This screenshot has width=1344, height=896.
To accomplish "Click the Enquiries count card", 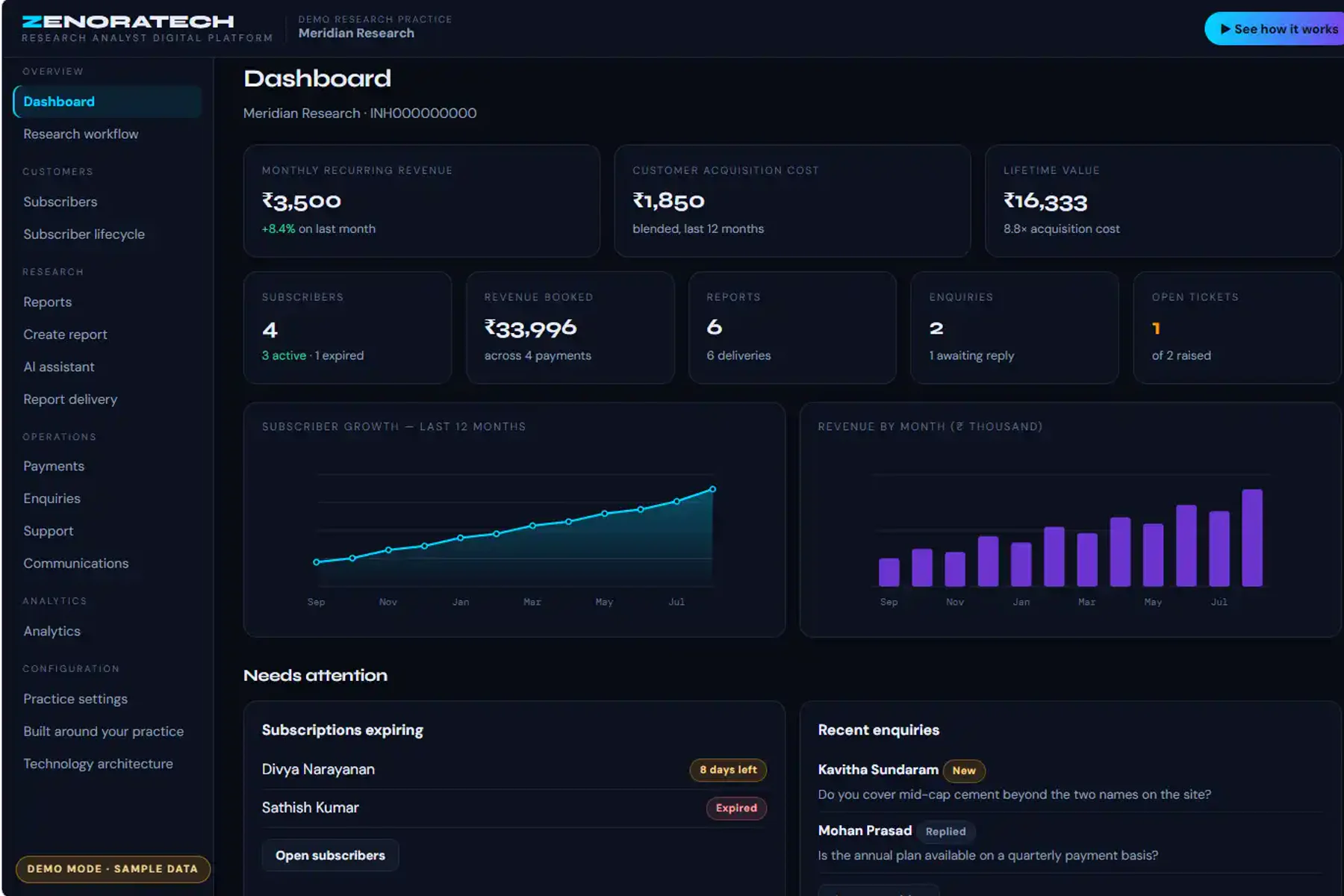I will pos(1015,328).
